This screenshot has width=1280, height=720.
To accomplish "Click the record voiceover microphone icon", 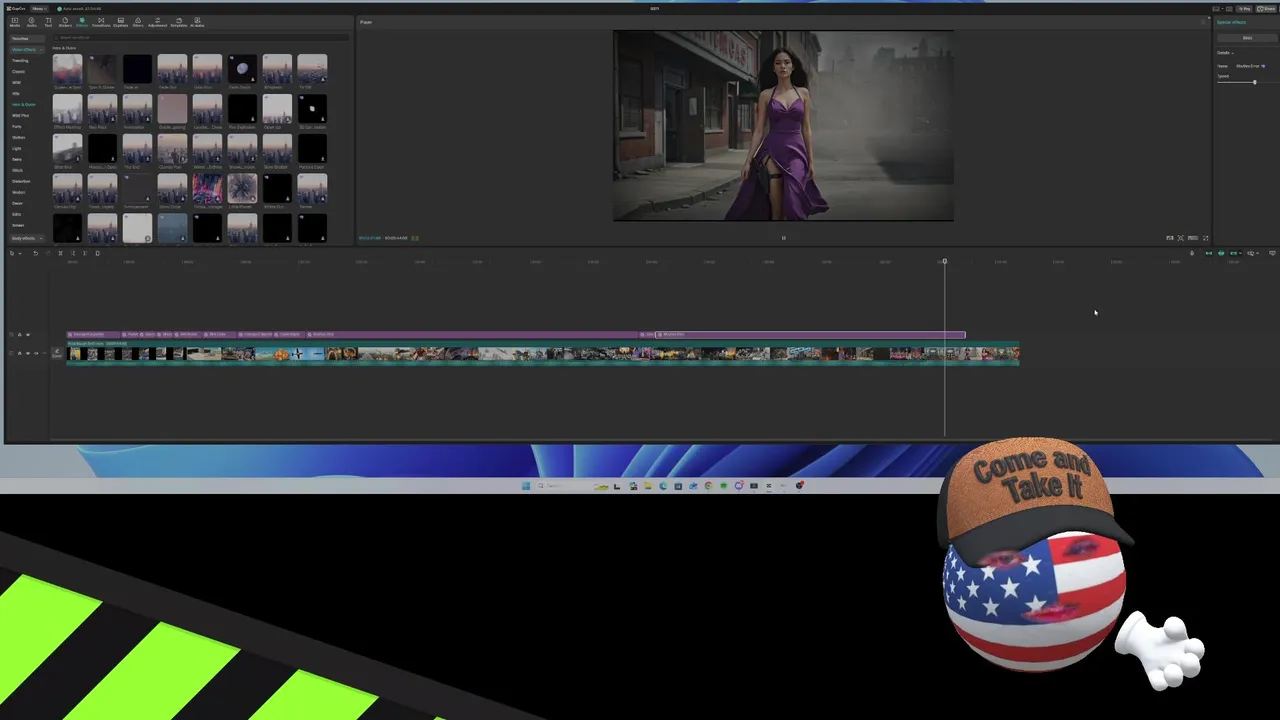I will click(1192, 253).
